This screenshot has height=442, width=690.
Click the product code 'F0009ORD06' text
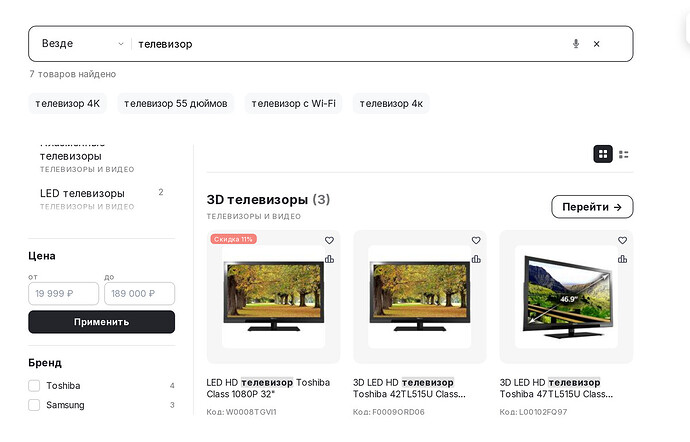coord(398,412)
